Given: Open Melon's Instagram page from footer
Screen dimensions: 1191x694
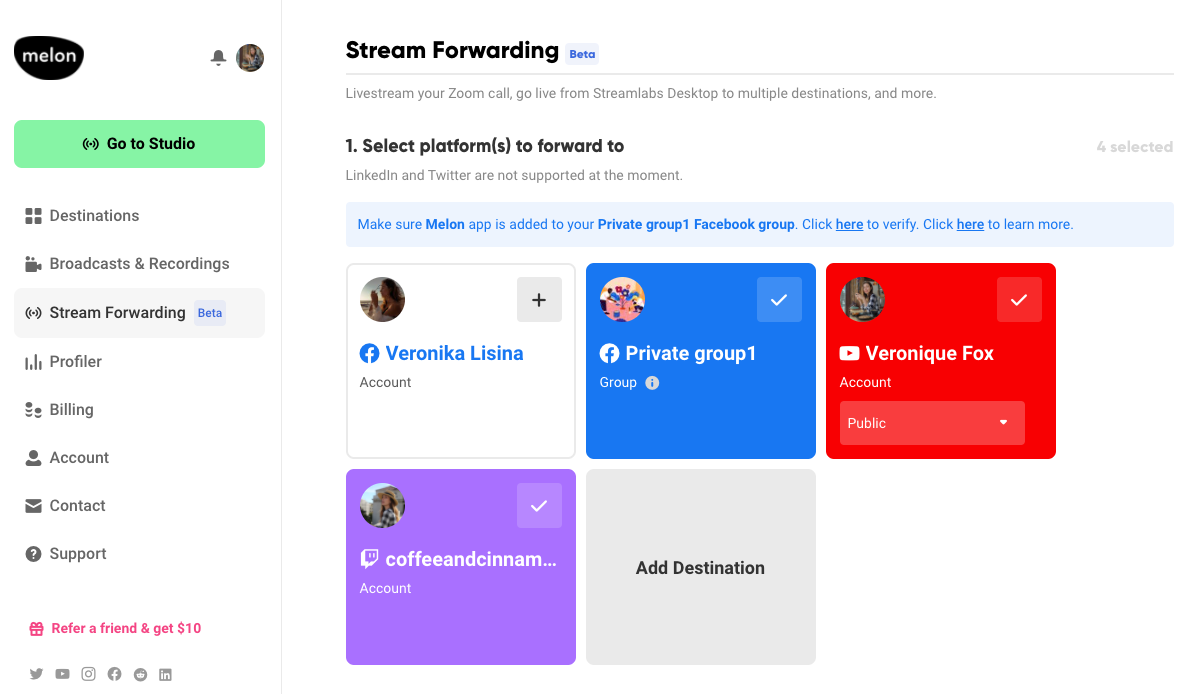Looking at the screenshot, I should click(89, 673).
